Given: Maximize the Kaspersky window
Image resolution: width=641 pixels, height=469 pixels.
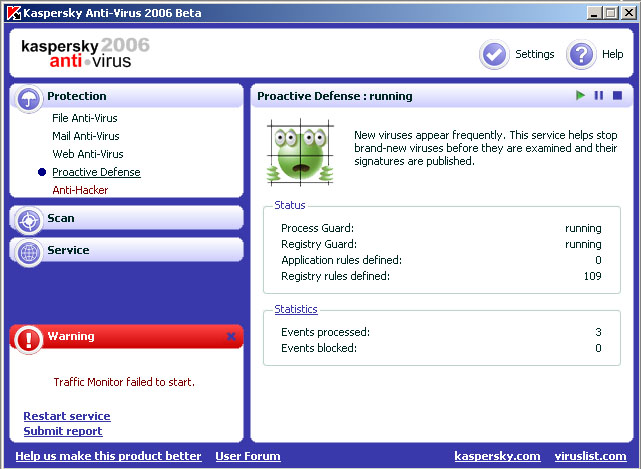Looking at the screenshot, I should pos(611,13).
